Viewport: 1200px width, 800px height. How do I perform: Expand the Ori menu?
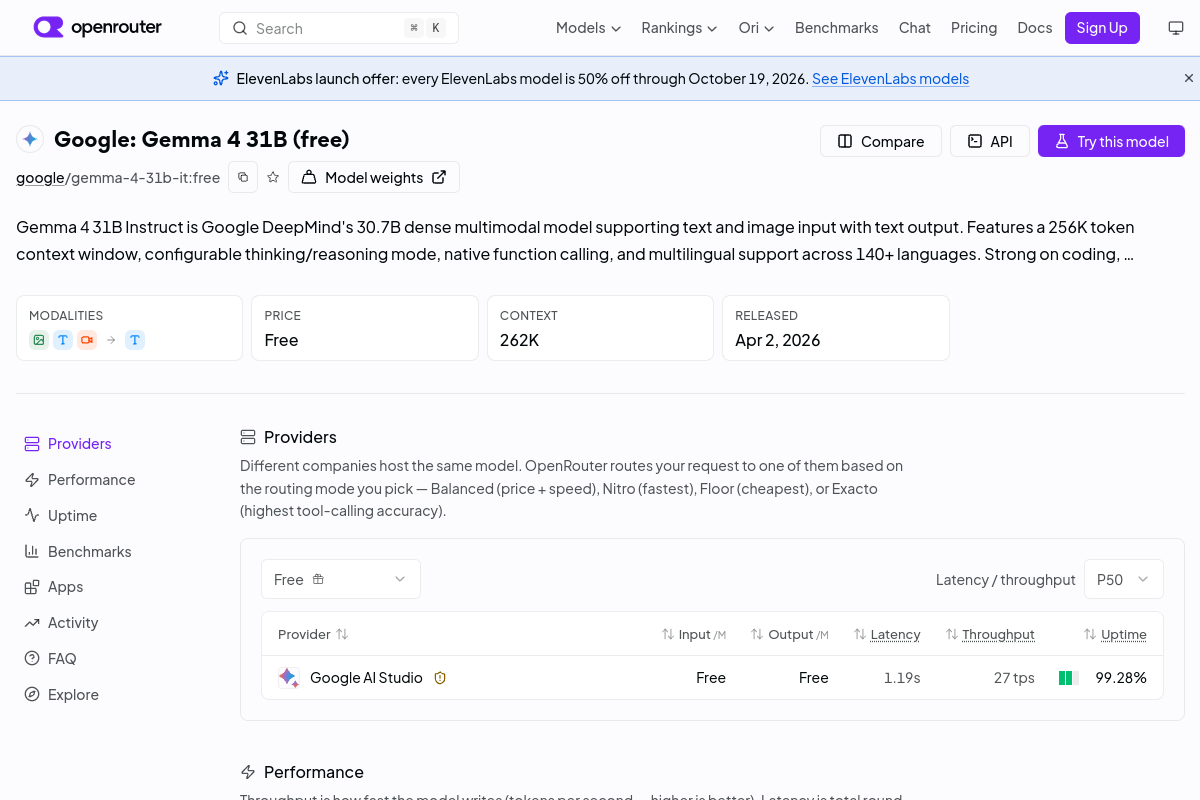756,28
